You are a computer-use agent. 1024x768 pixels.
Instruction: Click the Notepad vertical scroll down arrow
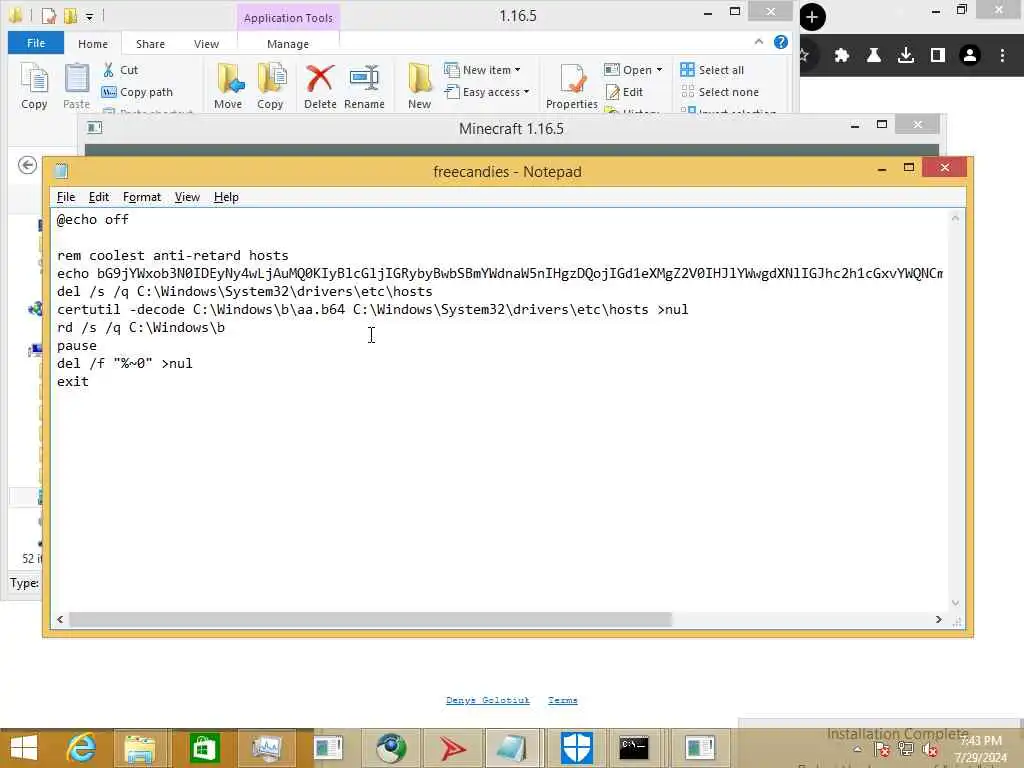[x=955, y=602]
